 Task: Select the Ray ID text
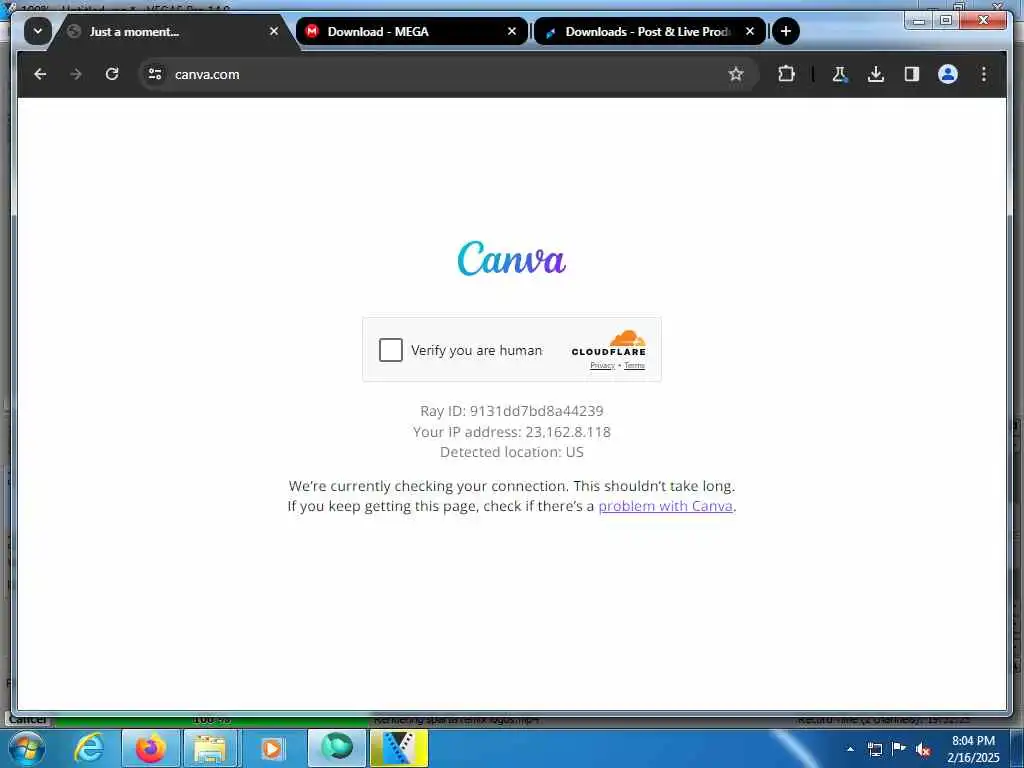click(x=511, y=411)
